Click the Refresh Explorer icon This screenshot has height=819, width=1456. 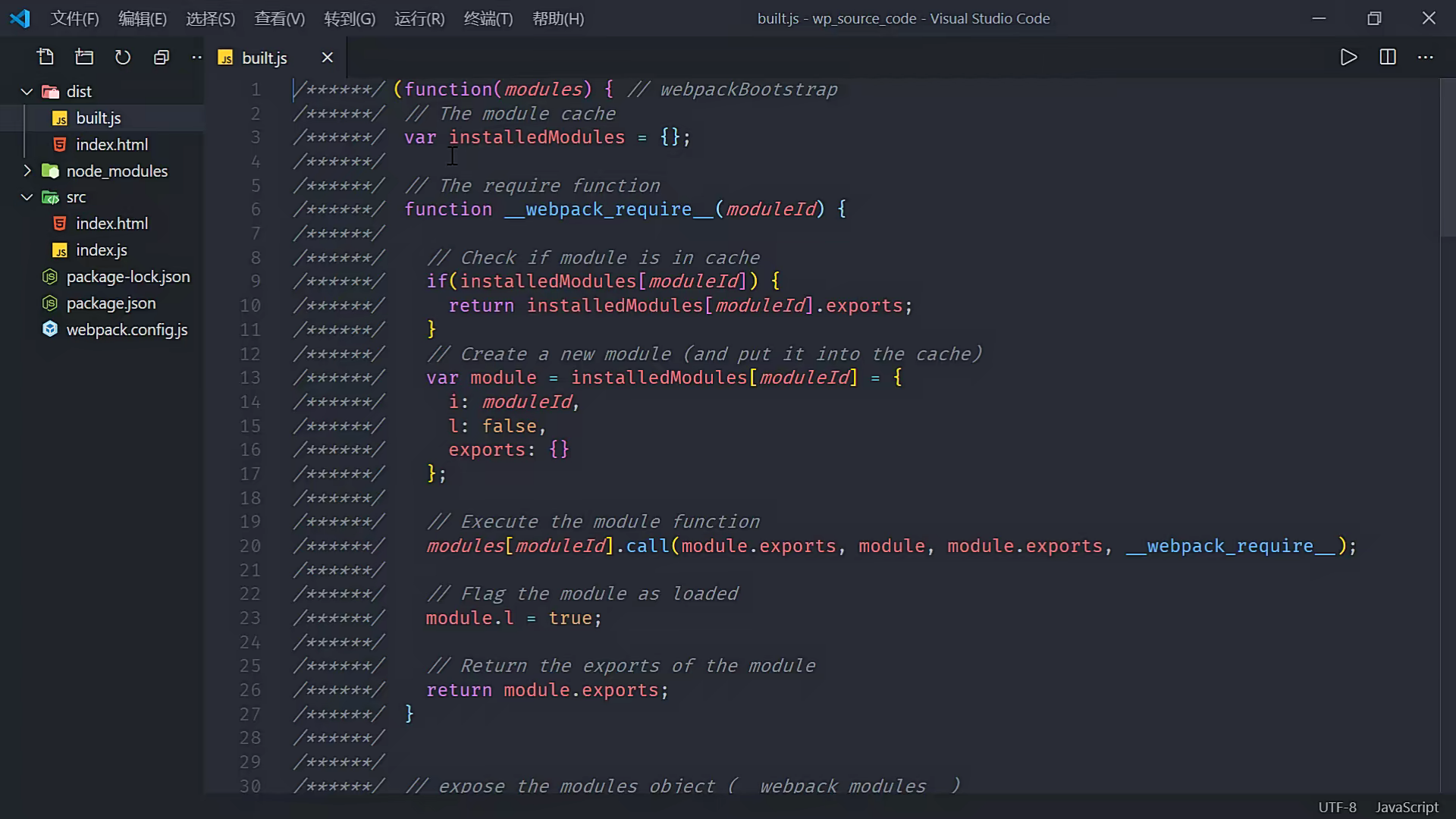click(123, 57)
